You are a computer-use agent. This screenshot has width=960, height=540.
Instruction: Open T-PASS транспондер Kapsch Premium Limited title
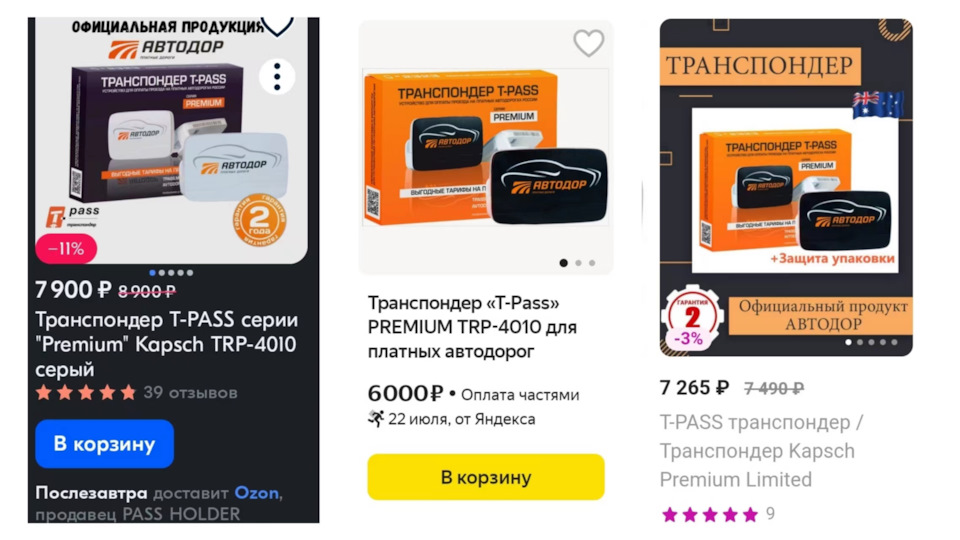(x=761, y=451)
